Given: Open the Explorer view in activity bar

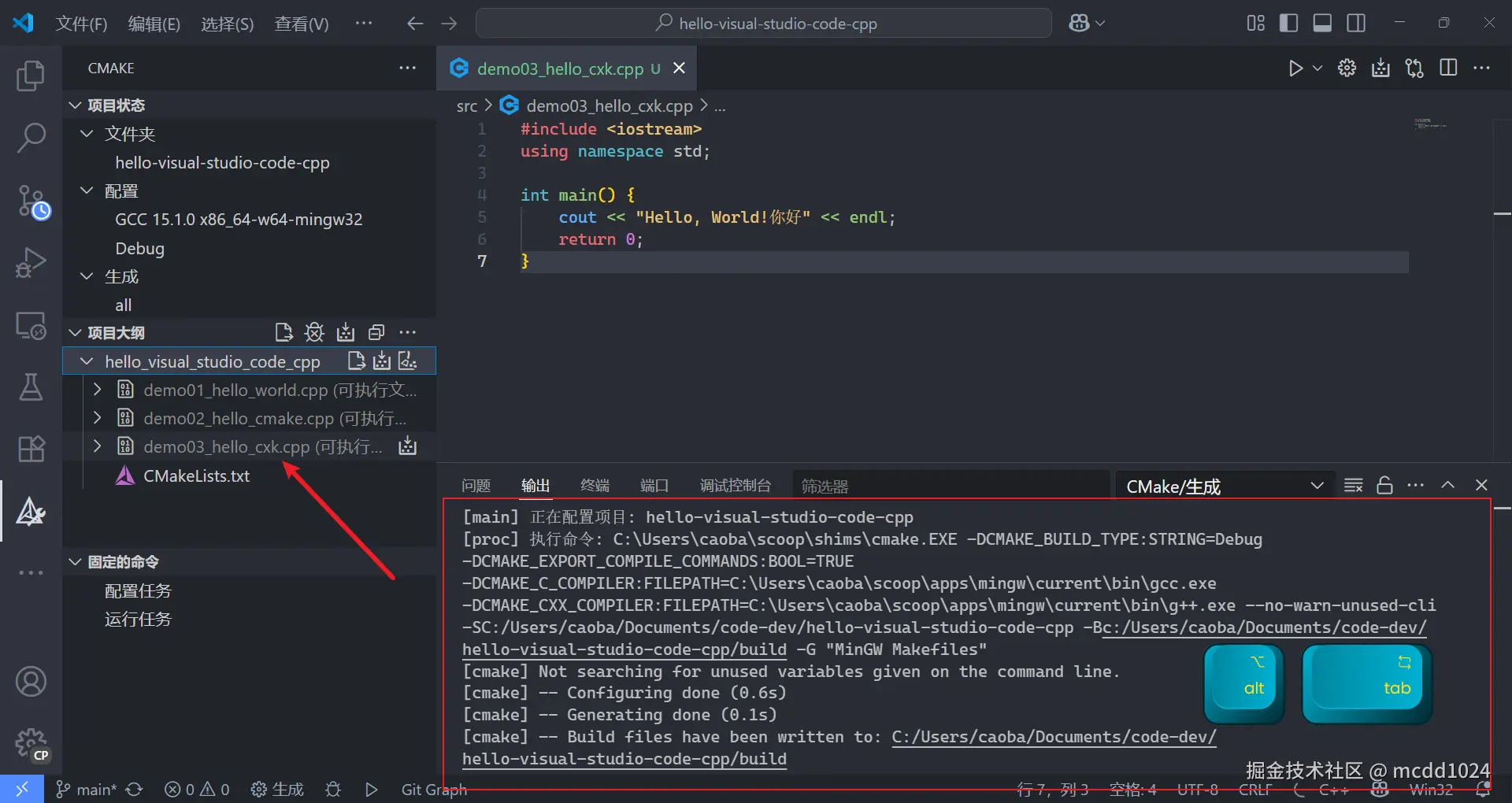Looking at the screenshot, I should pos(31,76).
